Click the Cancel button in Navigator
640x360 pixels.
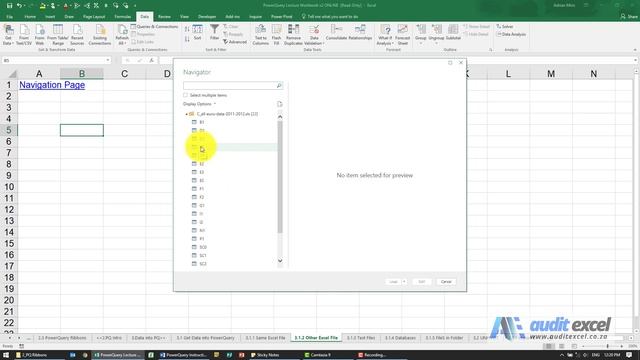click(x=446, y=282)
